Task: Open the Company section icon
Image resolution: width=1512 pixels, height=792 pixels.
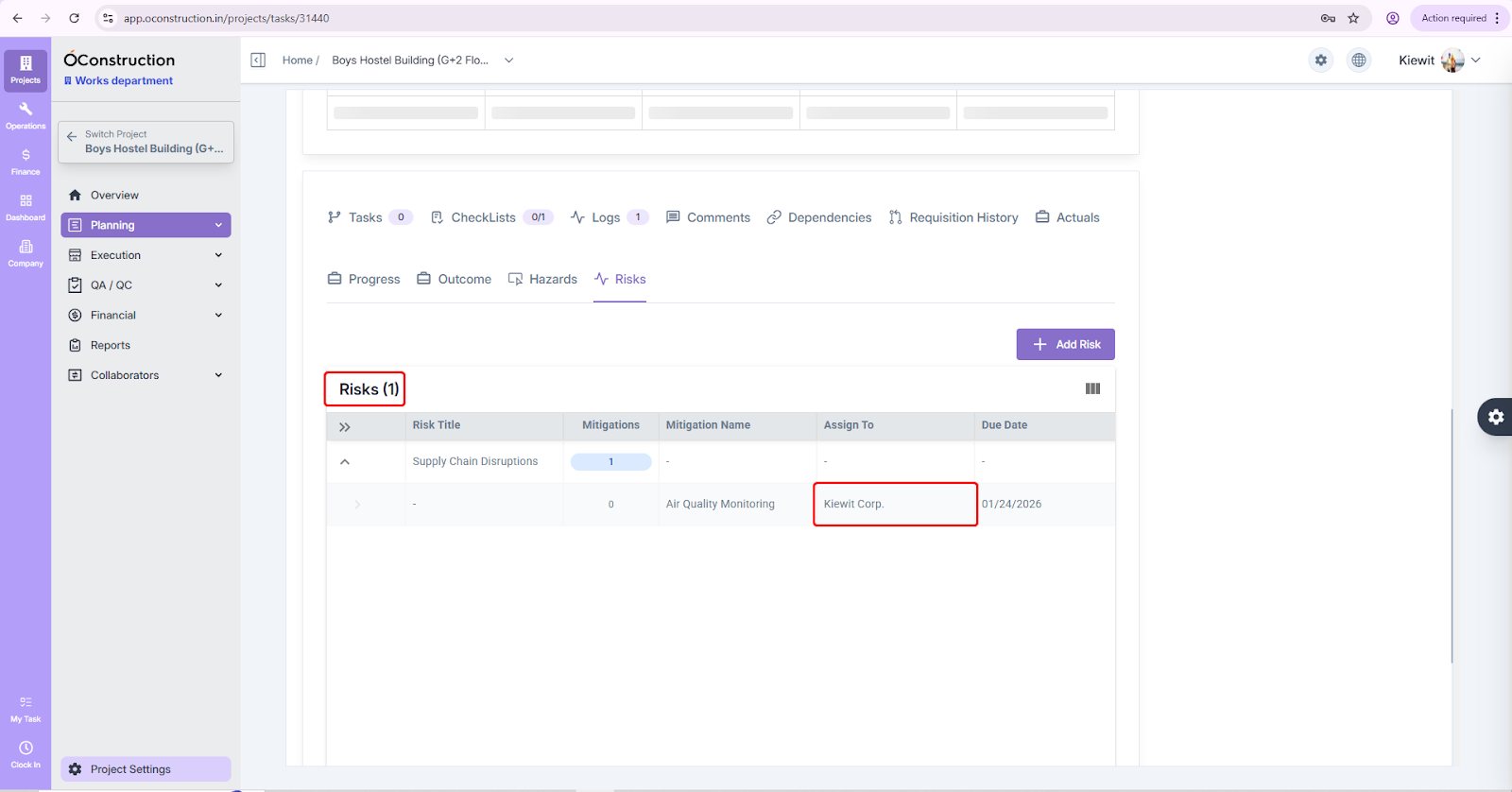Action: [x=26, y=253]
